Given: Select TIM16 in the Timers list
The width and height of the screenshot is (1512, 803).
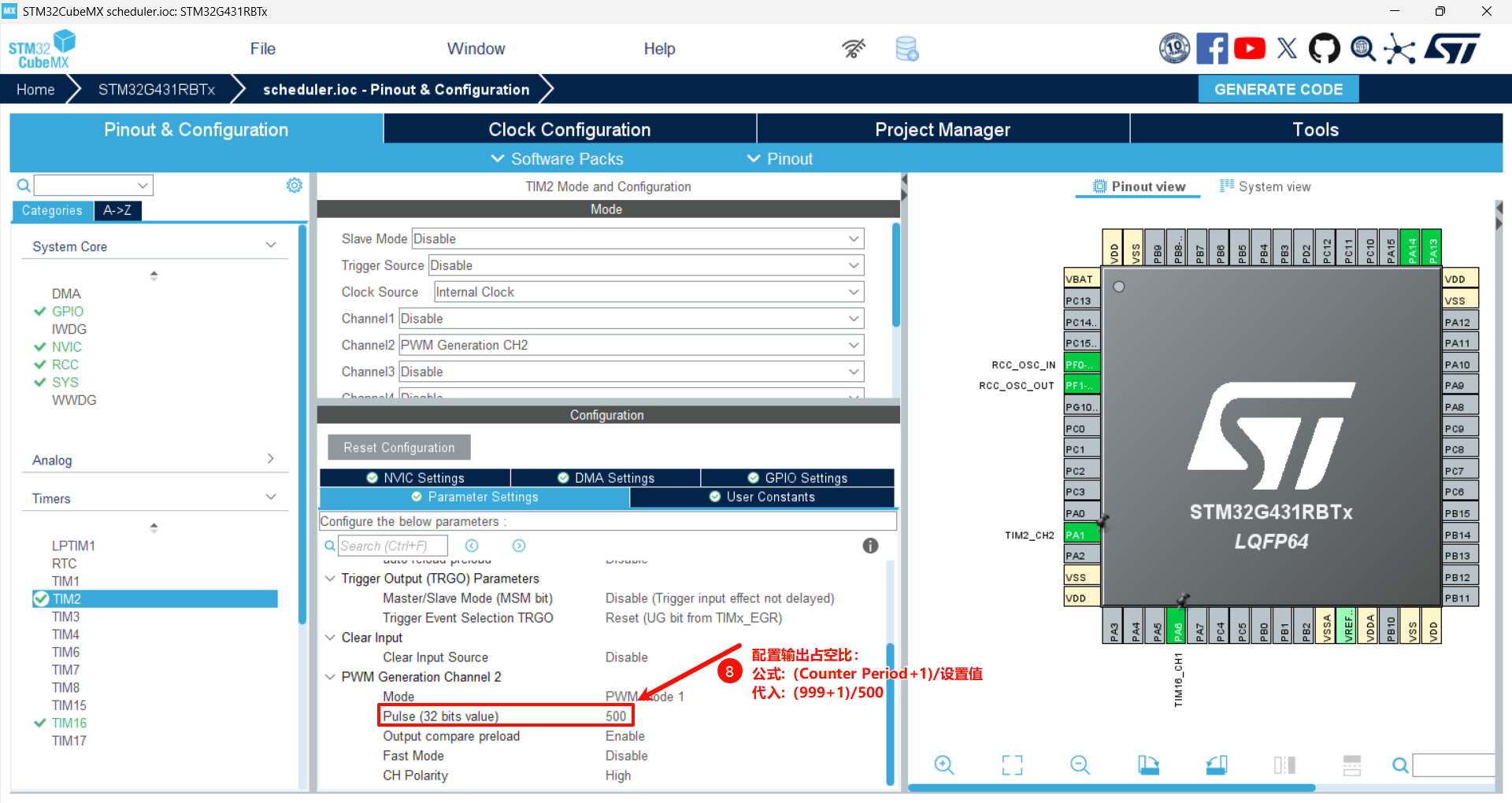Looking at the screenshot, I should point(69,723).
